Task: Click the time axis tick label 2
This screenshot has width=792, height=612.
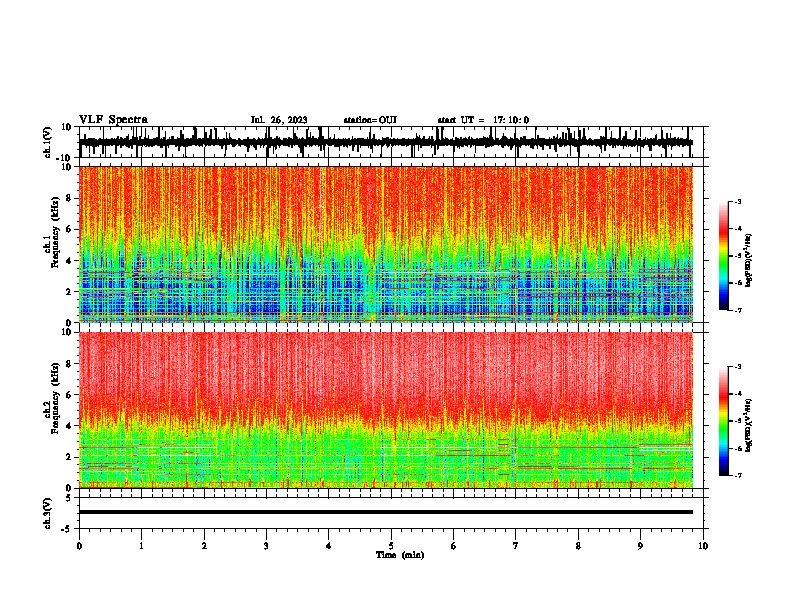Action: 204,546
